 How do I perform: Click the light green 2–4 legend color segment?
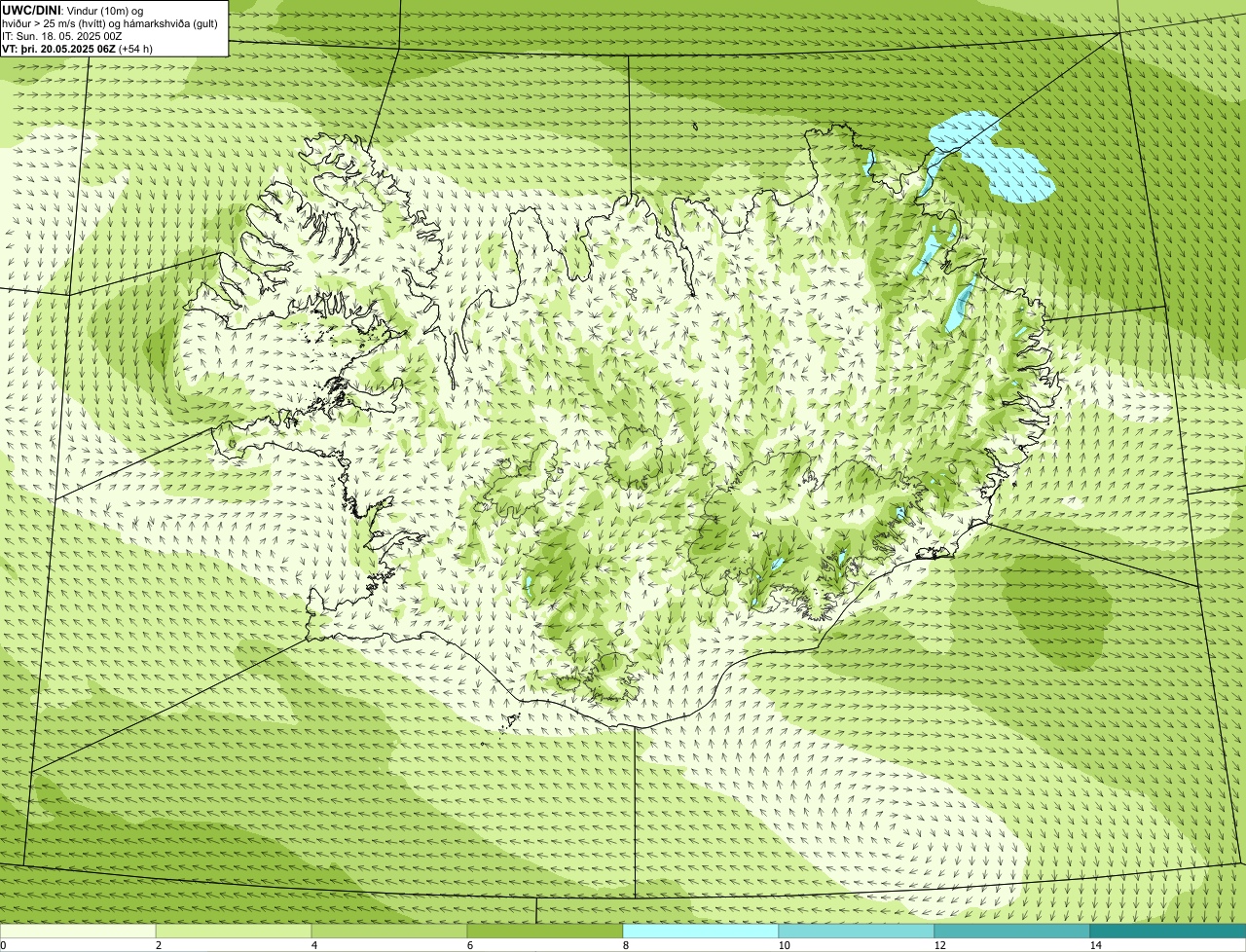click(x=234, y=931)
